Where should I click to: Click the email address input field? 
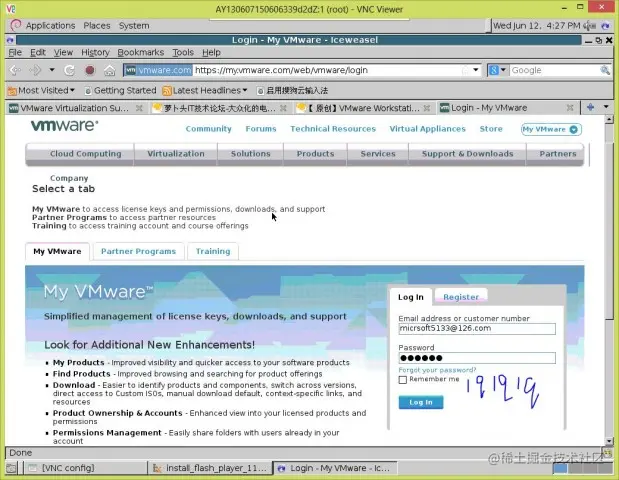click(477, 328)
